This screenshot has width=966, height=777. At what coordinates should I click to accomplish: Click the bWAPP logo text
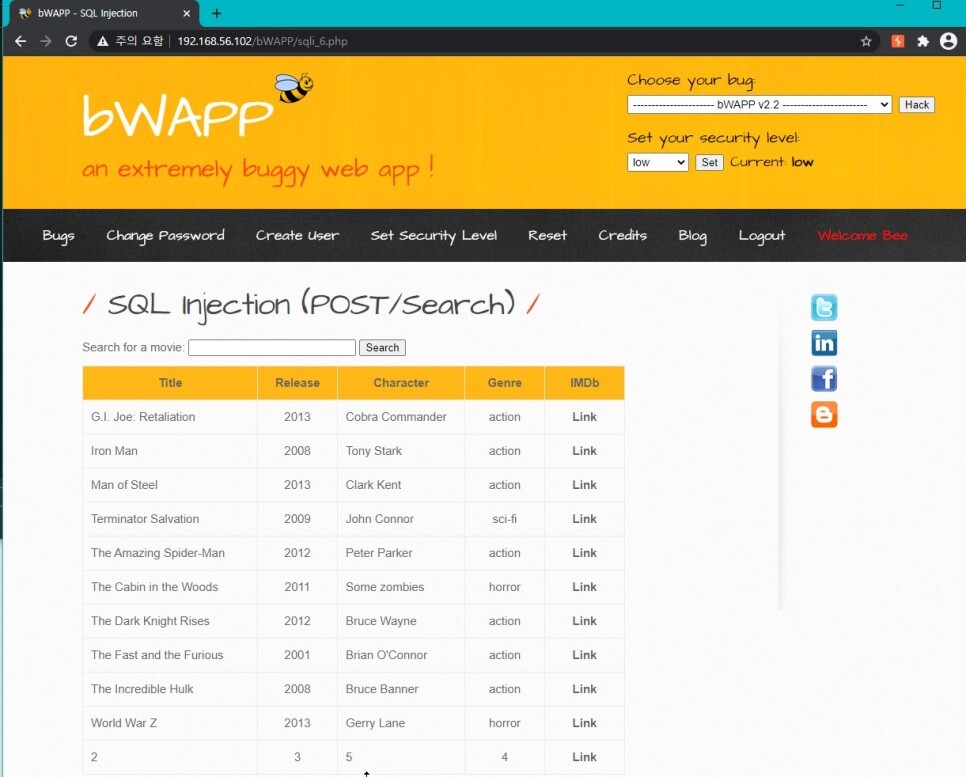pyautogui.click(x=177, y=115)
